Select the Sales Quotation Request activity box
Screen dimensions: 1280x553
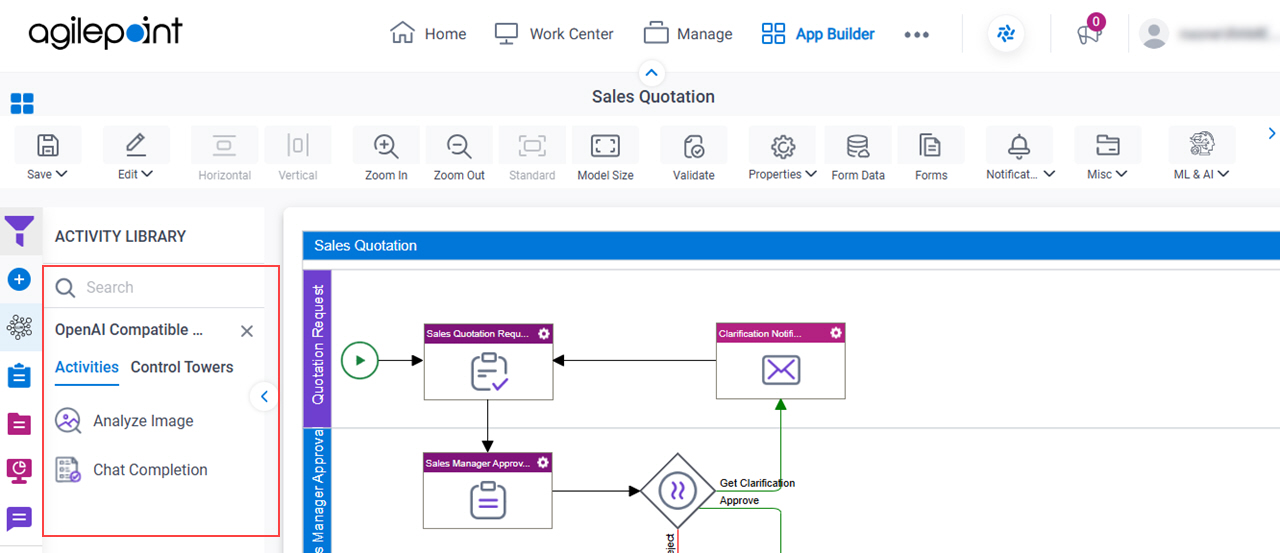click(488, 361)
